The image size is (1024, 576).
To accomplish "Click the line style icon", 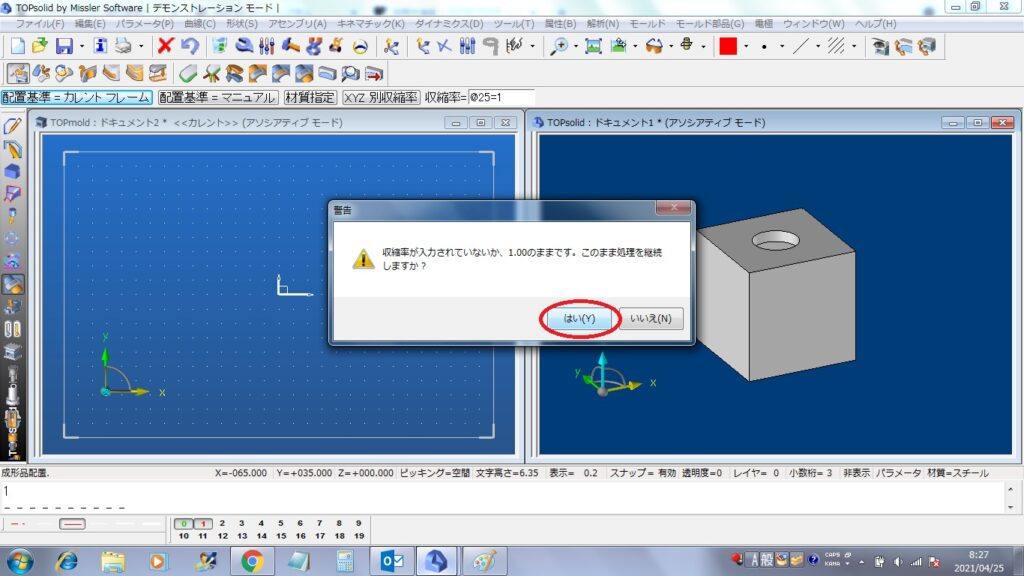I will pyautogui.click(x=801, y=46).
